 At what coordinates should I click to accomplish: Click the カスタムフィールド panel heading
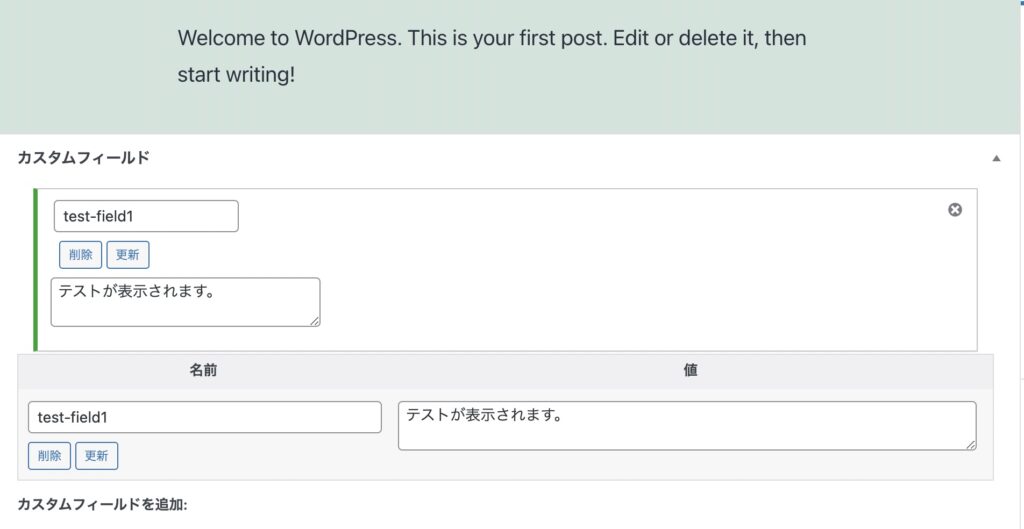[x=84, y=158]
